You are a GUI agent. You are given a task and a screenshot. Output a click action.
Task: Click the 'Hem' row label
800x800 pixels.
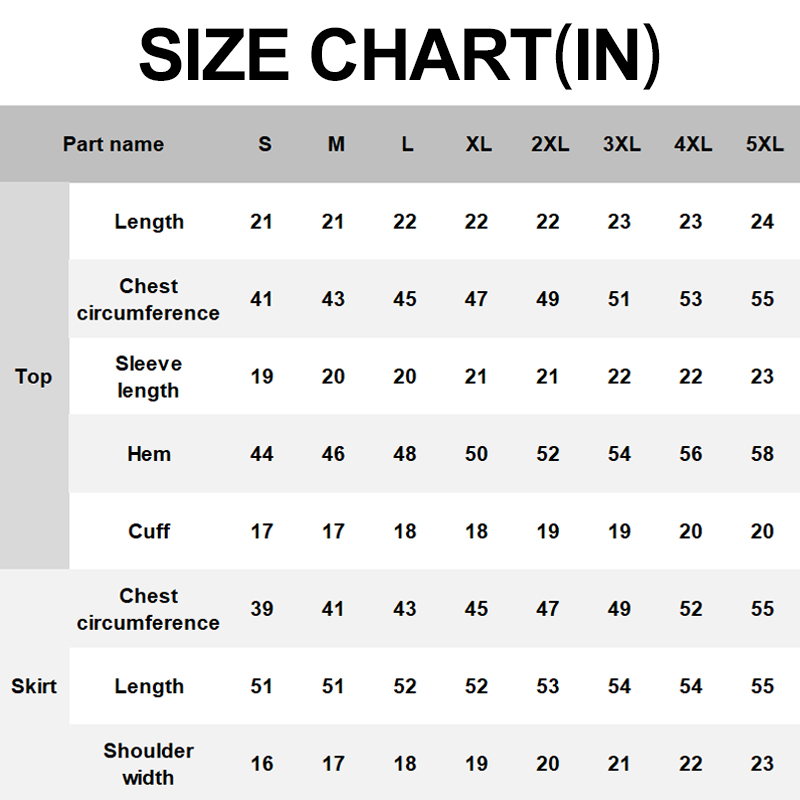coord(149,454)
